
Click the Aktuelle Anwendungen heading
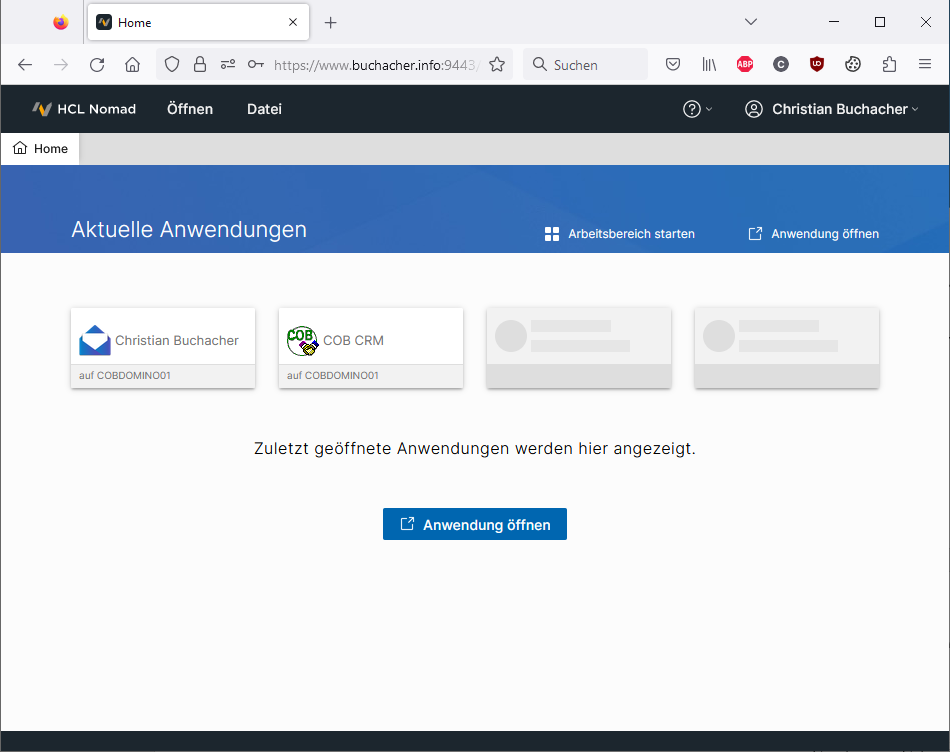point(189,230)
